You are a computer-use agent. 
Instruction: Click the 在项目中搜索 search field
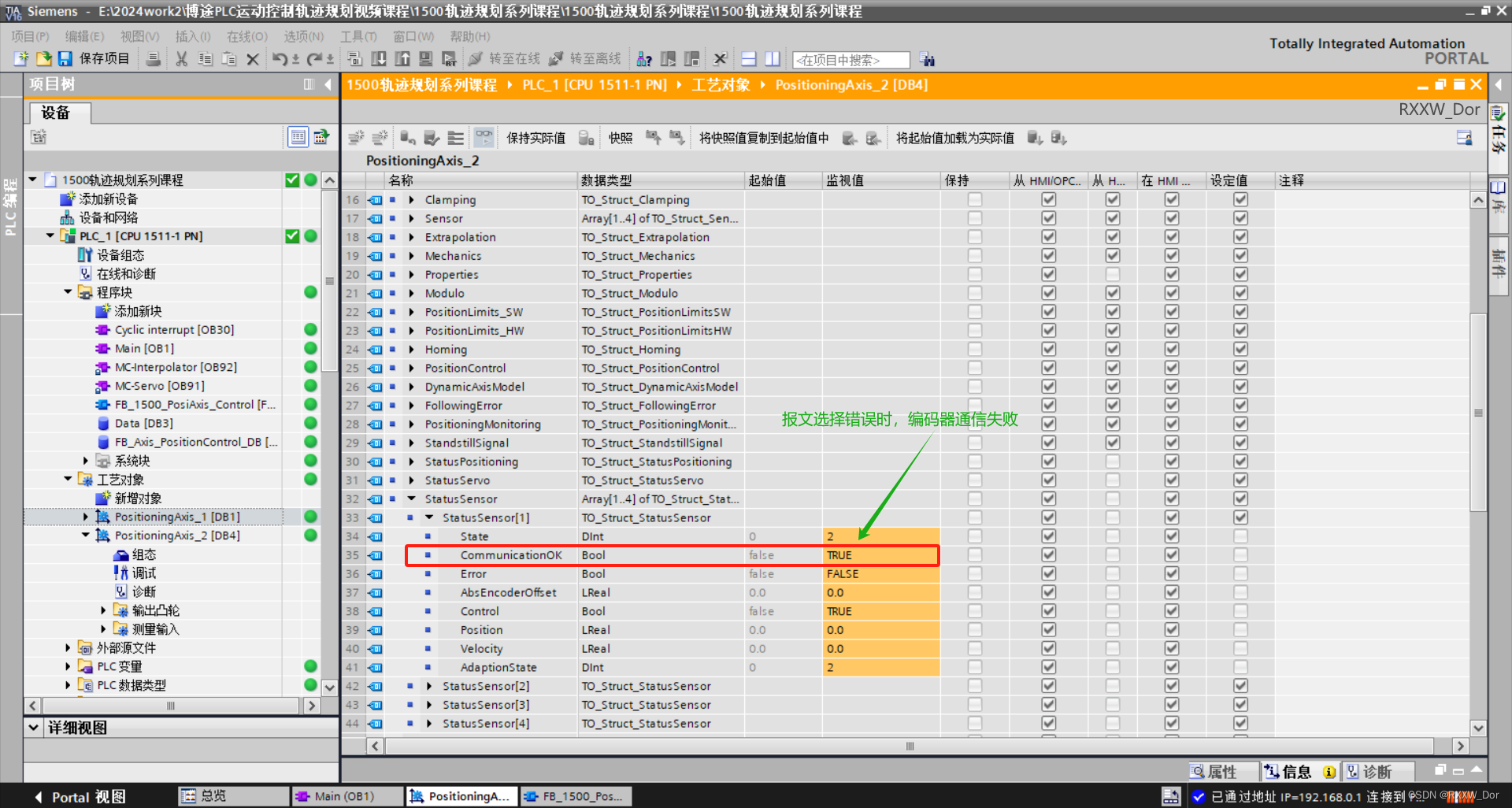851,60
